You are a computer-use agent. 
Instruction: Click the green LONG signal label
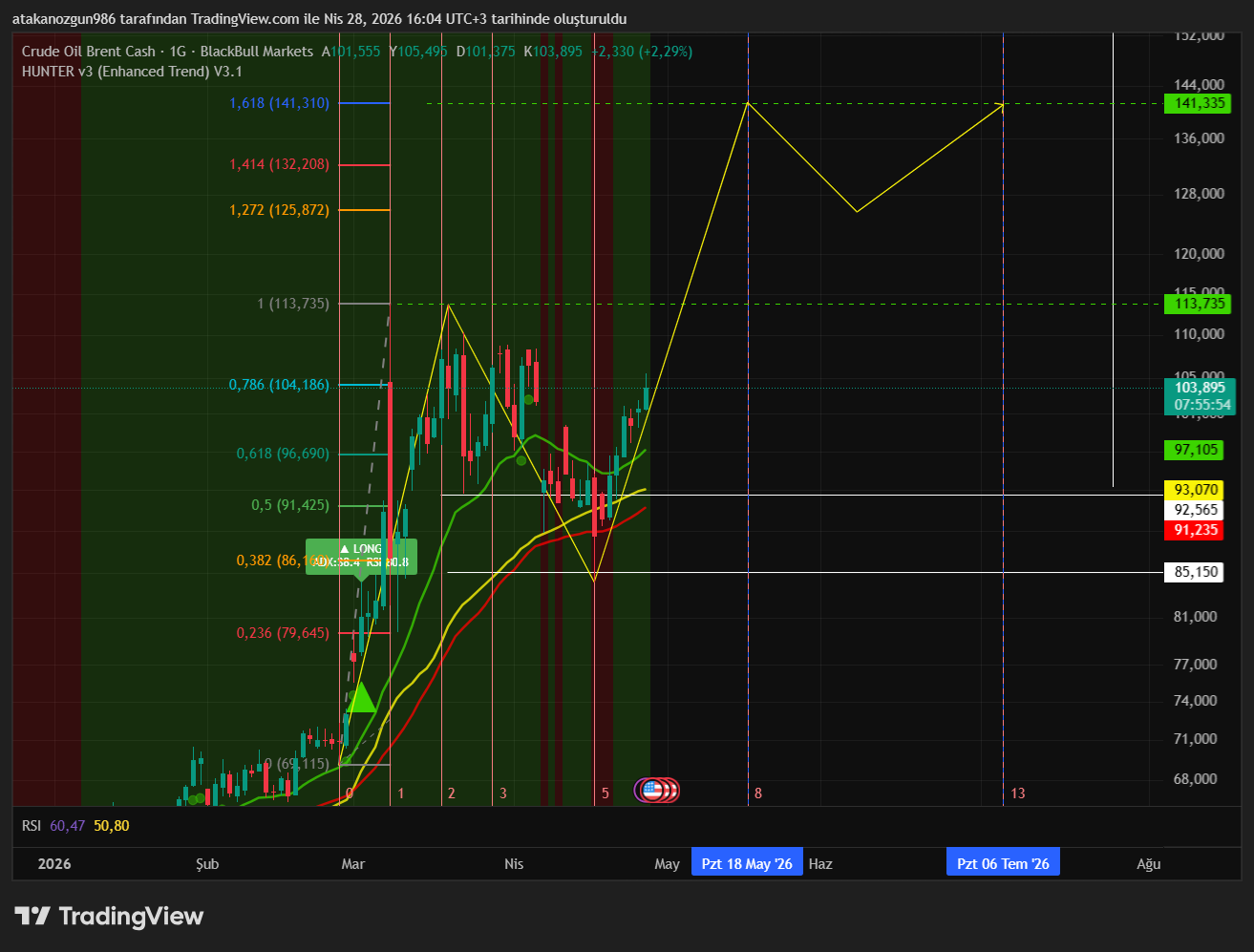point(361,557)
